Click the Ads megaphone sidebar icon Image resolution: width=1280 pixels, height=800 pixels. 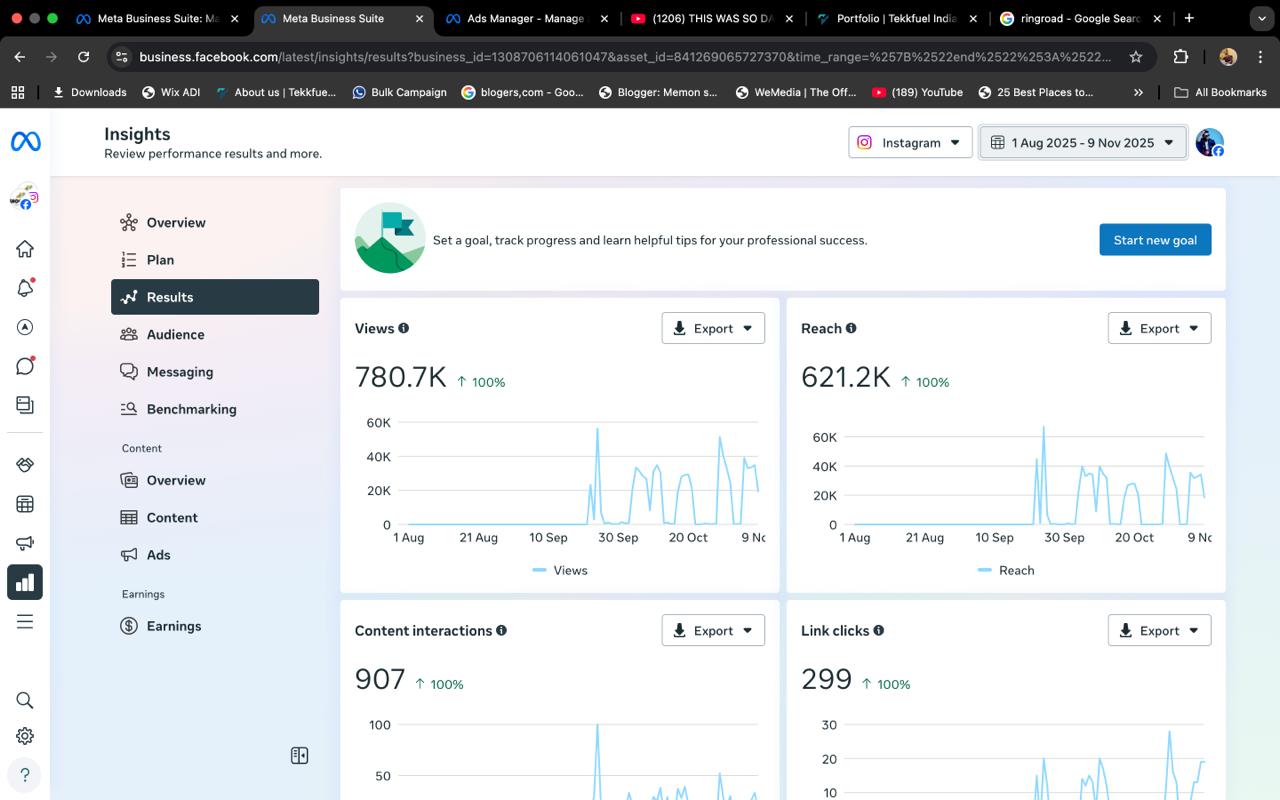click(25, 543)
